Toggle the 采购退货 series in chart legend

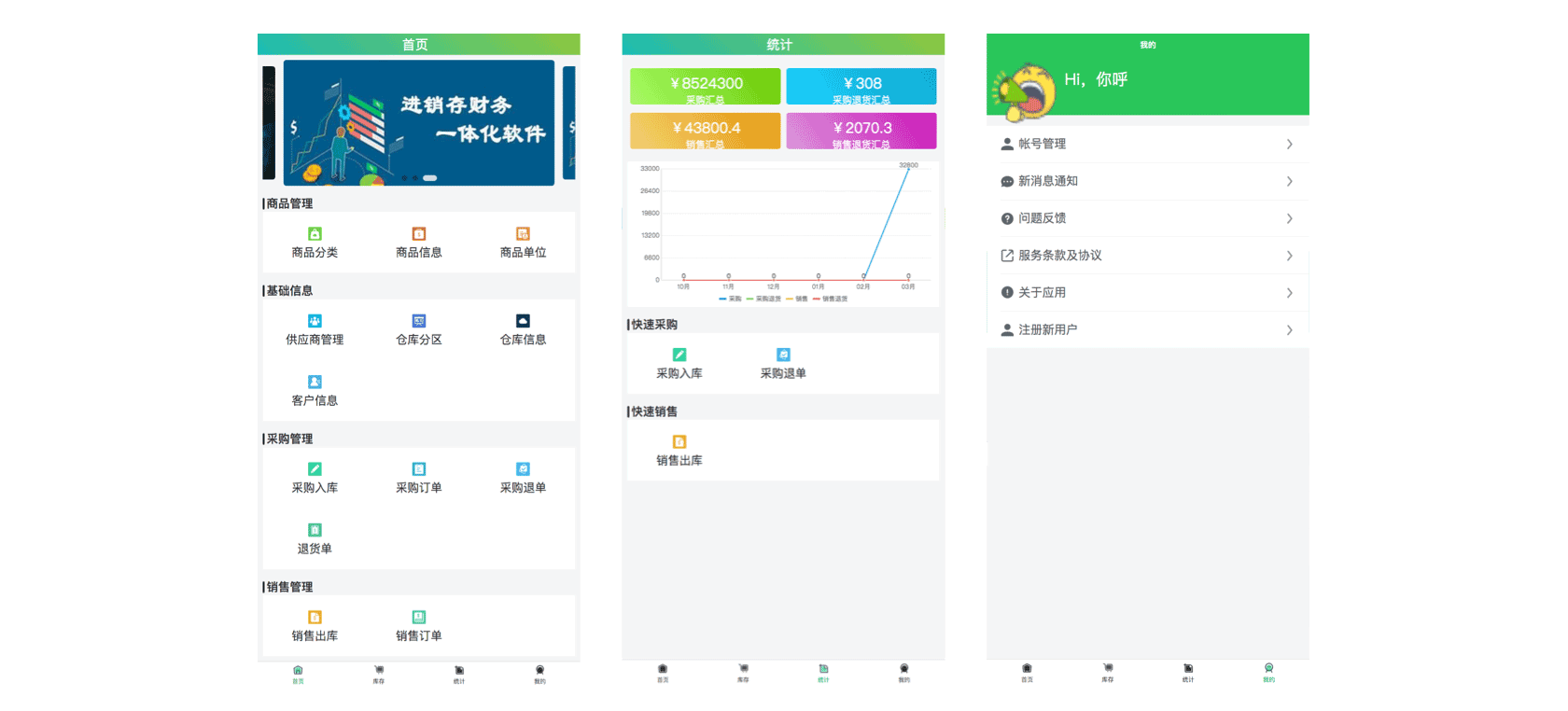coord(763,299)
